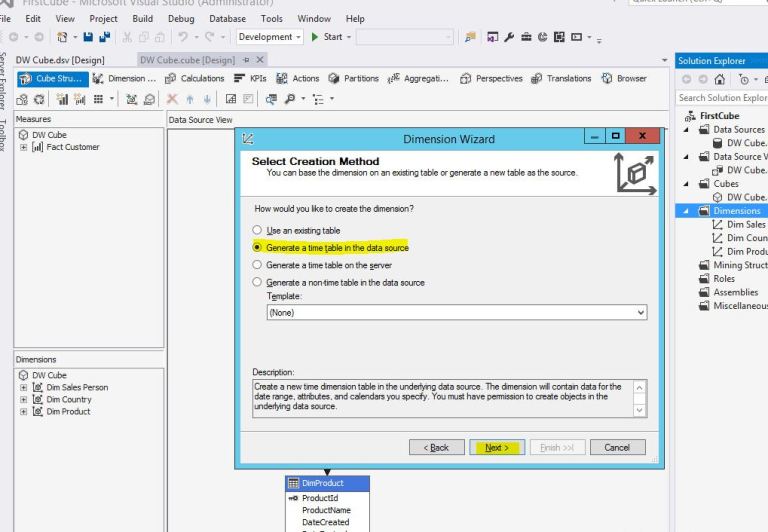Click the Toolbox briefcase icon
This screenshot has width=768, height=532.
coord(526,37)
